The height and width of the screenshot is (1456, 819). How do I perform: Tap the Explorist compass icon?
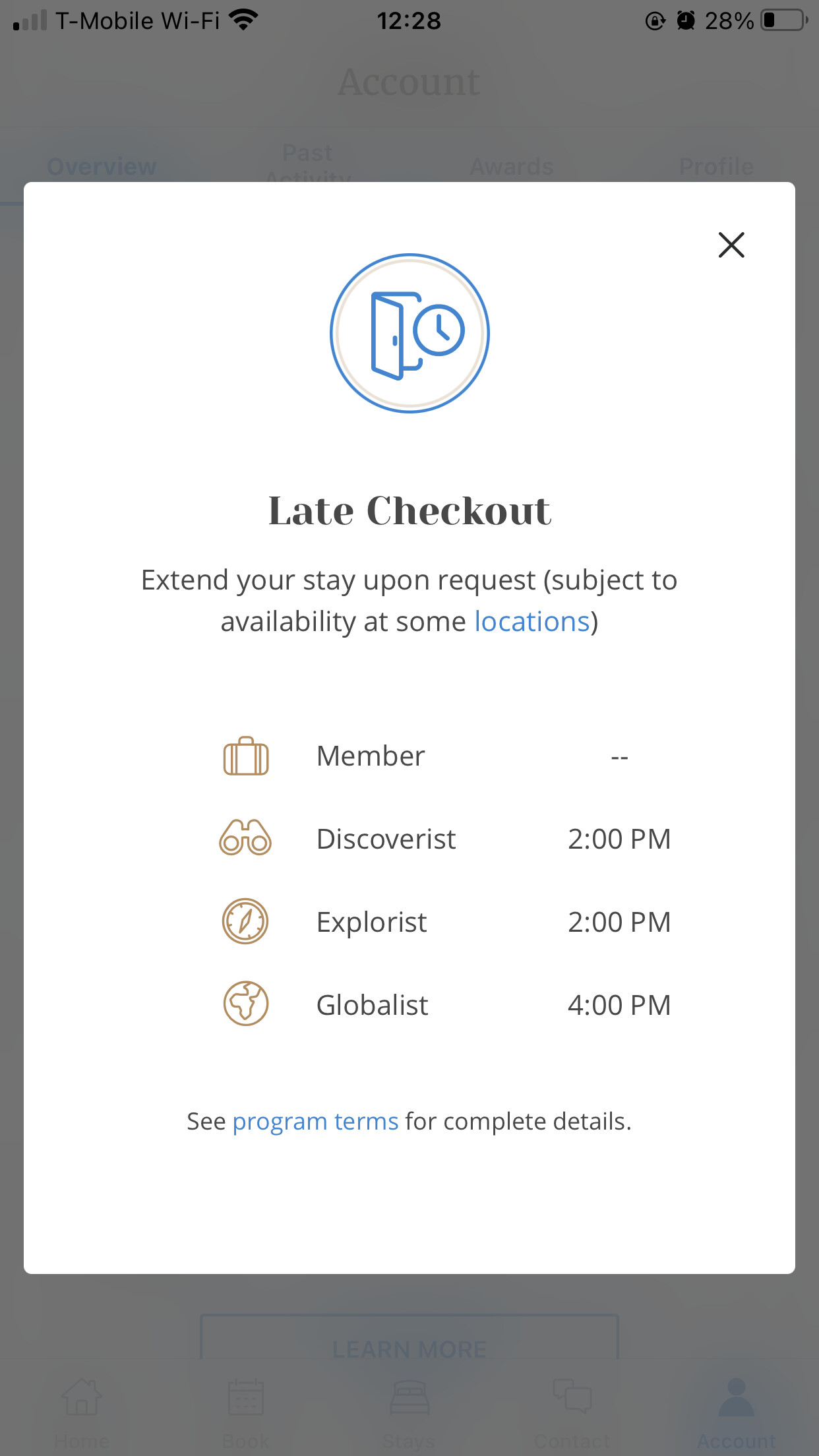point(245,921)
